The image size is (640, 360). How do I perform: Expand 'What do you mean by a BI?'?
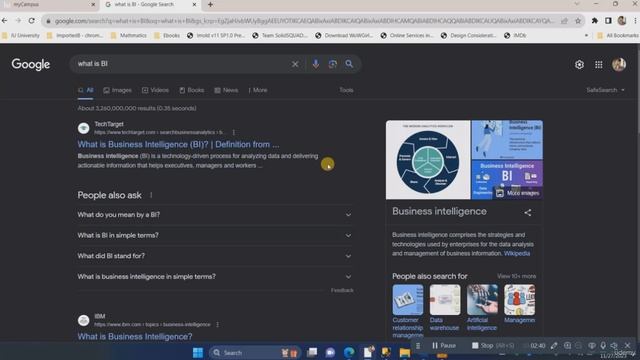(x=215, y=215)
